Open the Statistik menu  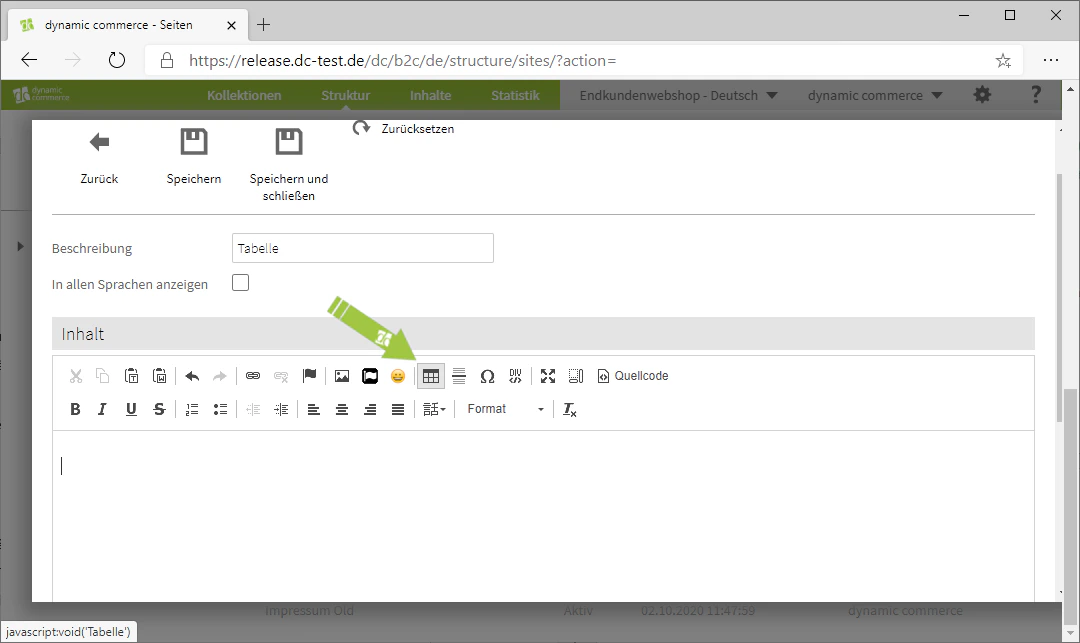515,95
